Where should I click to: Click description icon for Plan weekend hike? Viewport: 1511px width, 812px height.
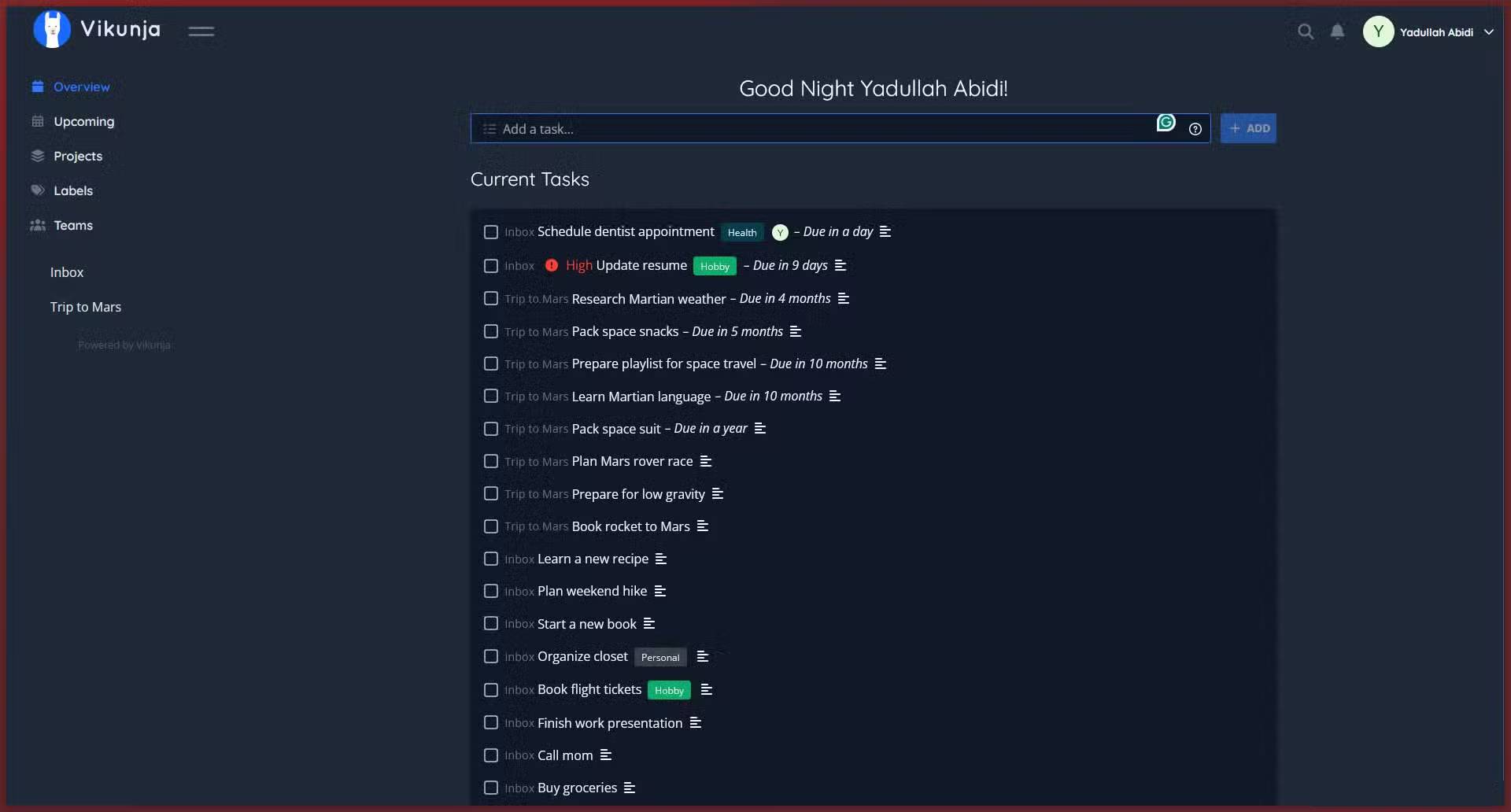pyautogui.click(x=660, y=591)
